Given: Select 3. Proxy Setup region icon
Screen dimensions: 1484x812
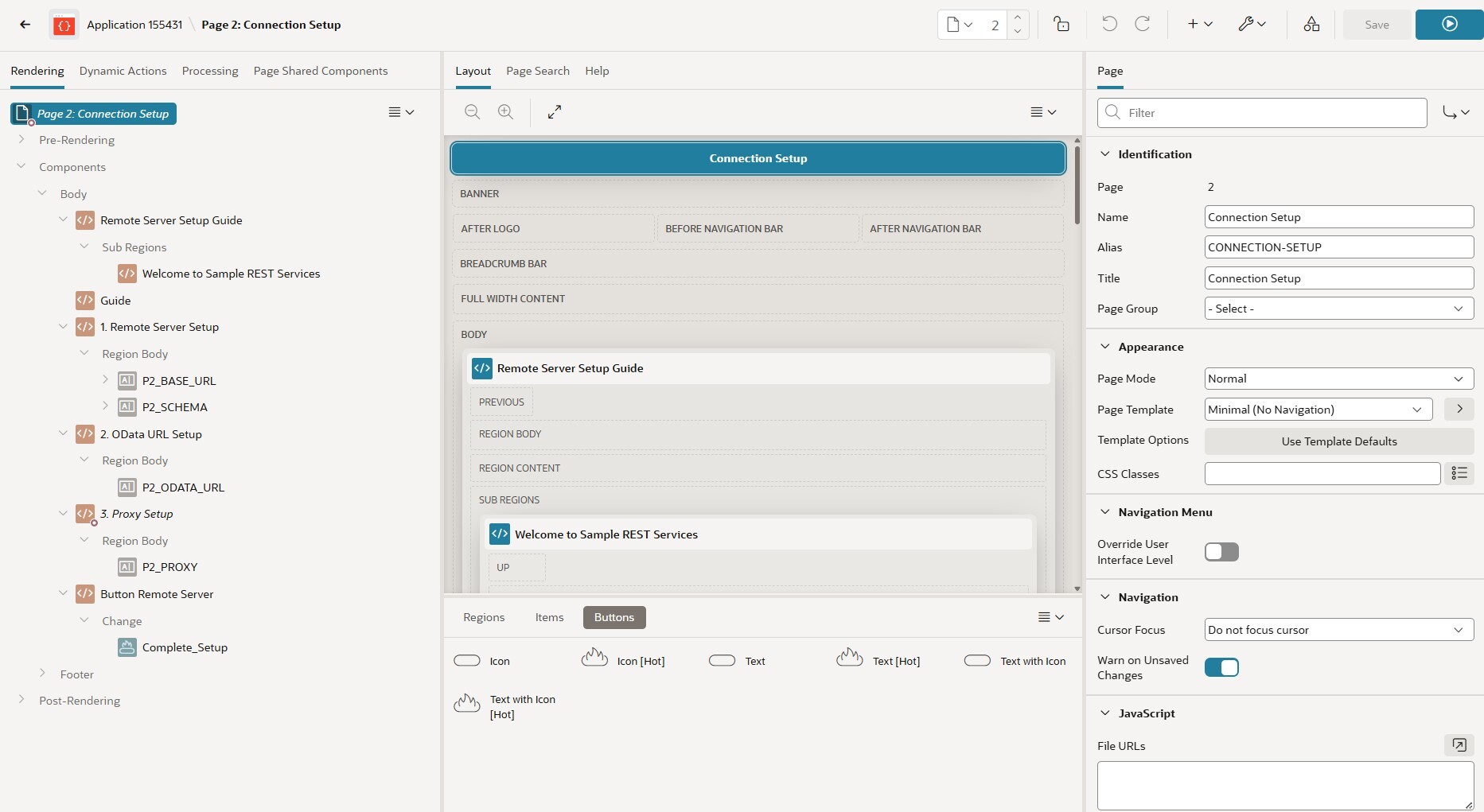Looking at the screenshot, I should tap(85, 514).
